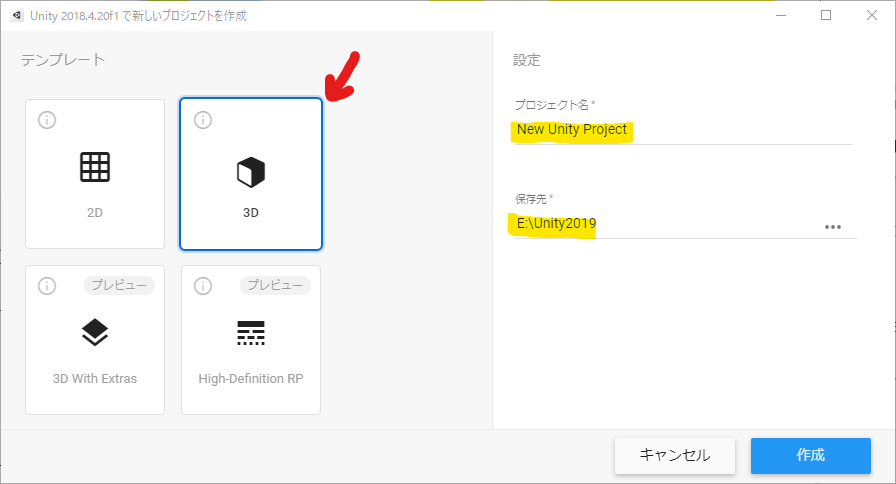Select the 2D grid template icon

95,167
